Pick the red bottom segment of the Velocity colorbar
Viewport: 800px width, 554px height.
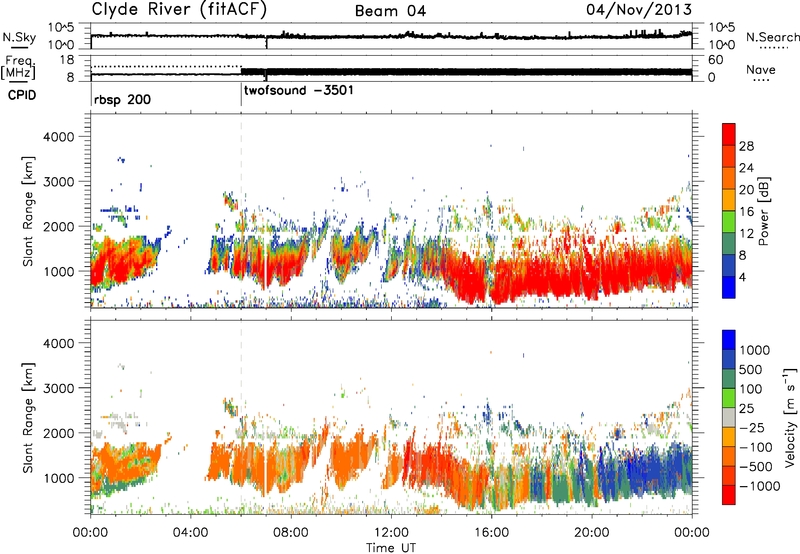point(729,495)
